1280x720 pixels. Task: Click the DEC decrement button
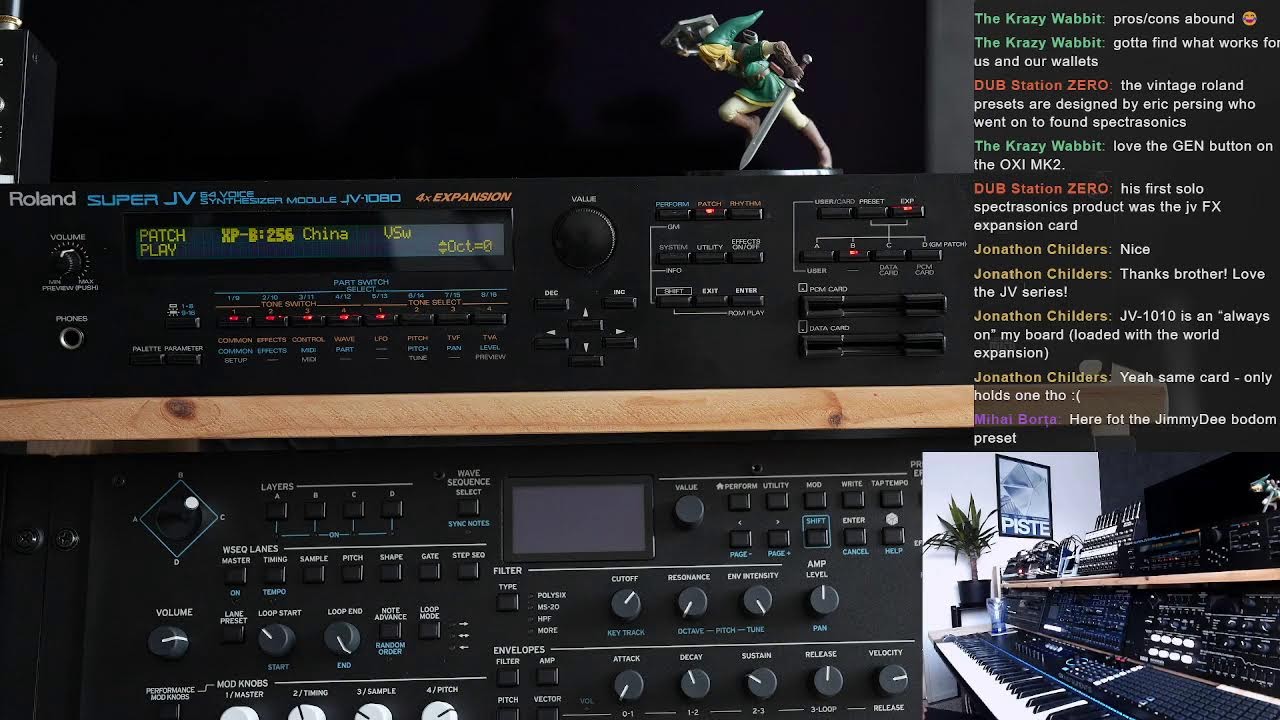coord(551,304)
